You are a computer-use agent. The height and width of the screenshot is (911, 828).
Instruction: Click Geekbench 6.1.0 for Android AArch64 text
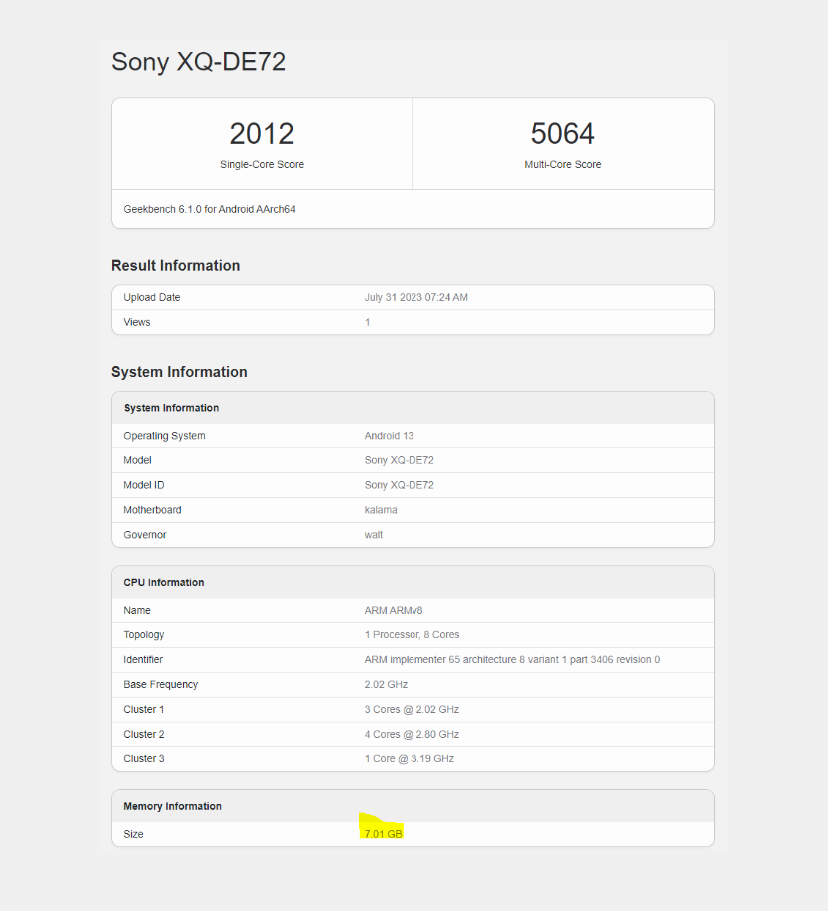pos(209,209)
